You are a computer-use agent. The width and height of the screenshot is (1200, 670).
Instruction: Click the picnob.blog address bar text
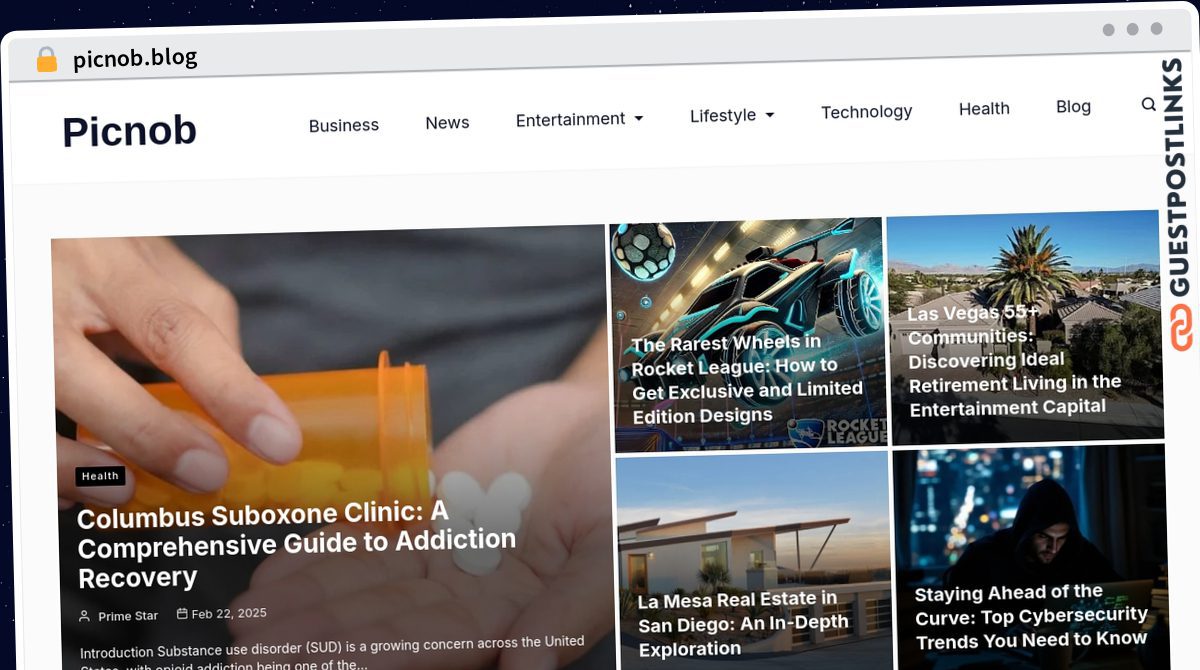tap(135, 58)
